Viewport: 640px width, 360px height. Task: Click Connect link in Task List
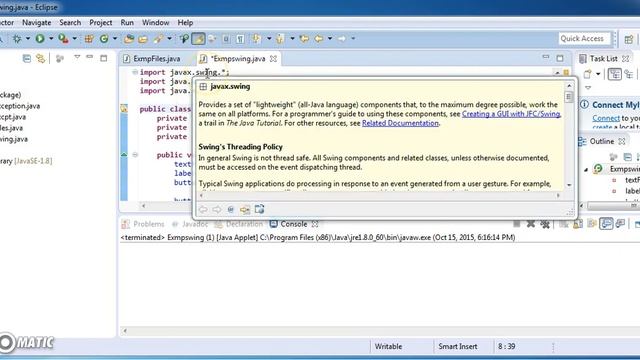coord(606,118)
